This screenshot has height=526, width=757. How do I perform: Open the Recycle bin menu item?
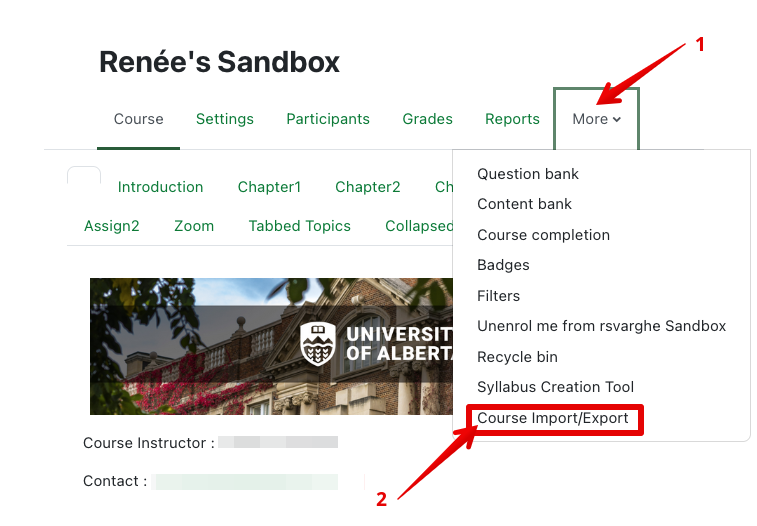[x=517, y=357]
